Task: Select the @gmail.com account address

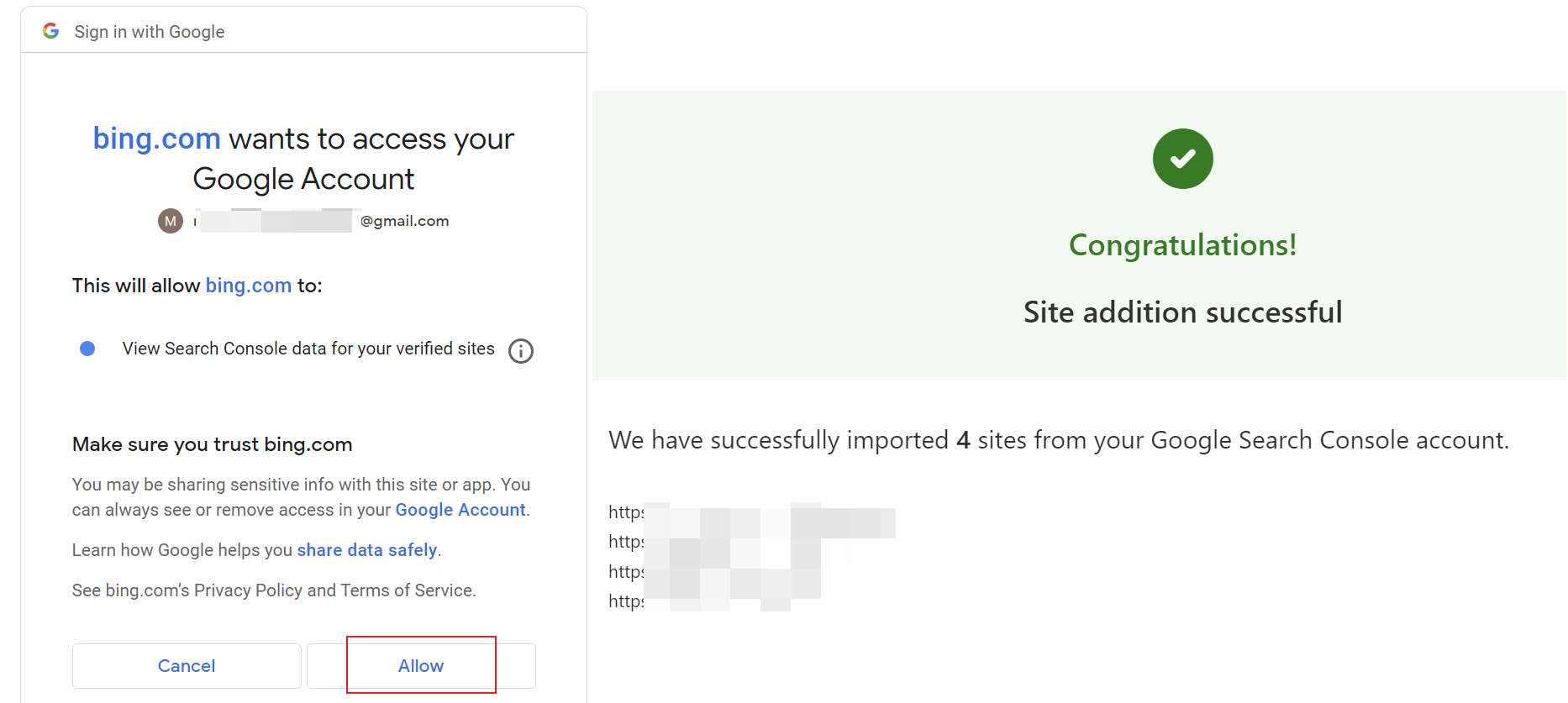Action: click(324, 221)
